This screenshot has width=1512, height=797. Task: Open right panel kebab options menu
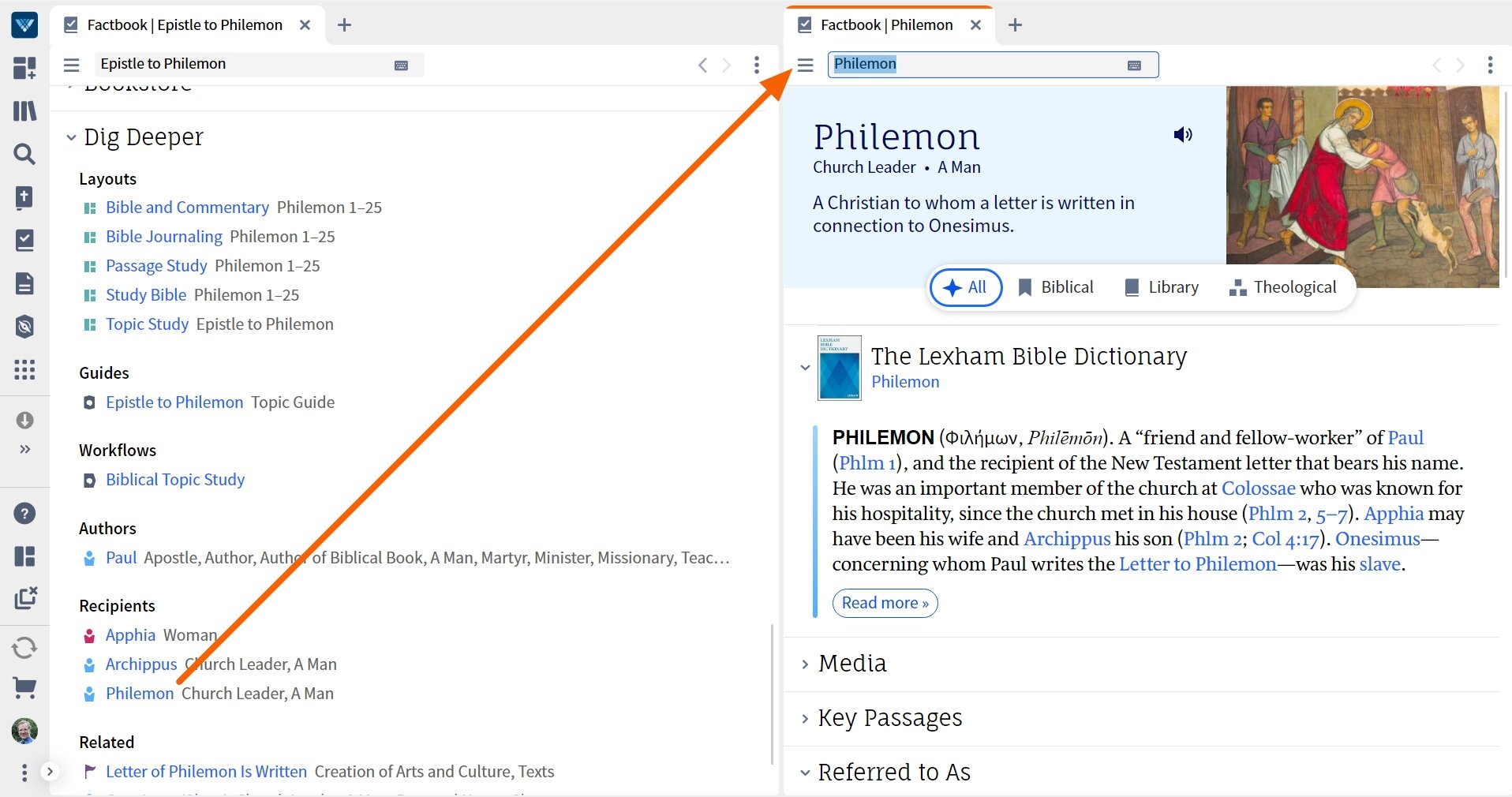1490,65
